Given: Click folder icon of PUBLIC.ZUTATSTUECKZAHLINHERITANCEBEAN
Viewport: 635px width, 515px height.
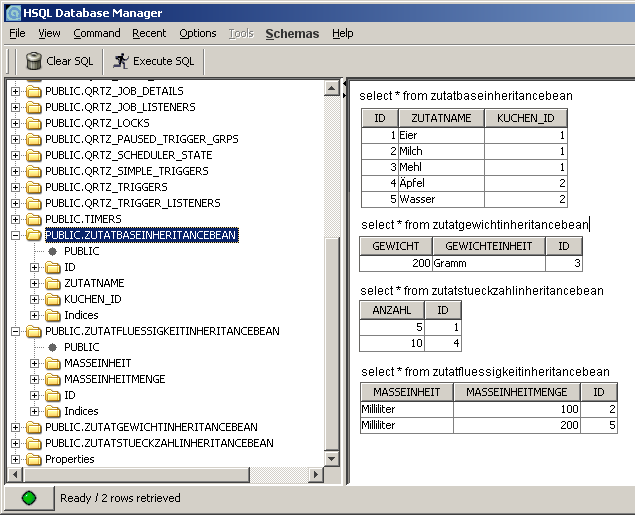Looking at the screenshot, I should (x=34, y=443).
